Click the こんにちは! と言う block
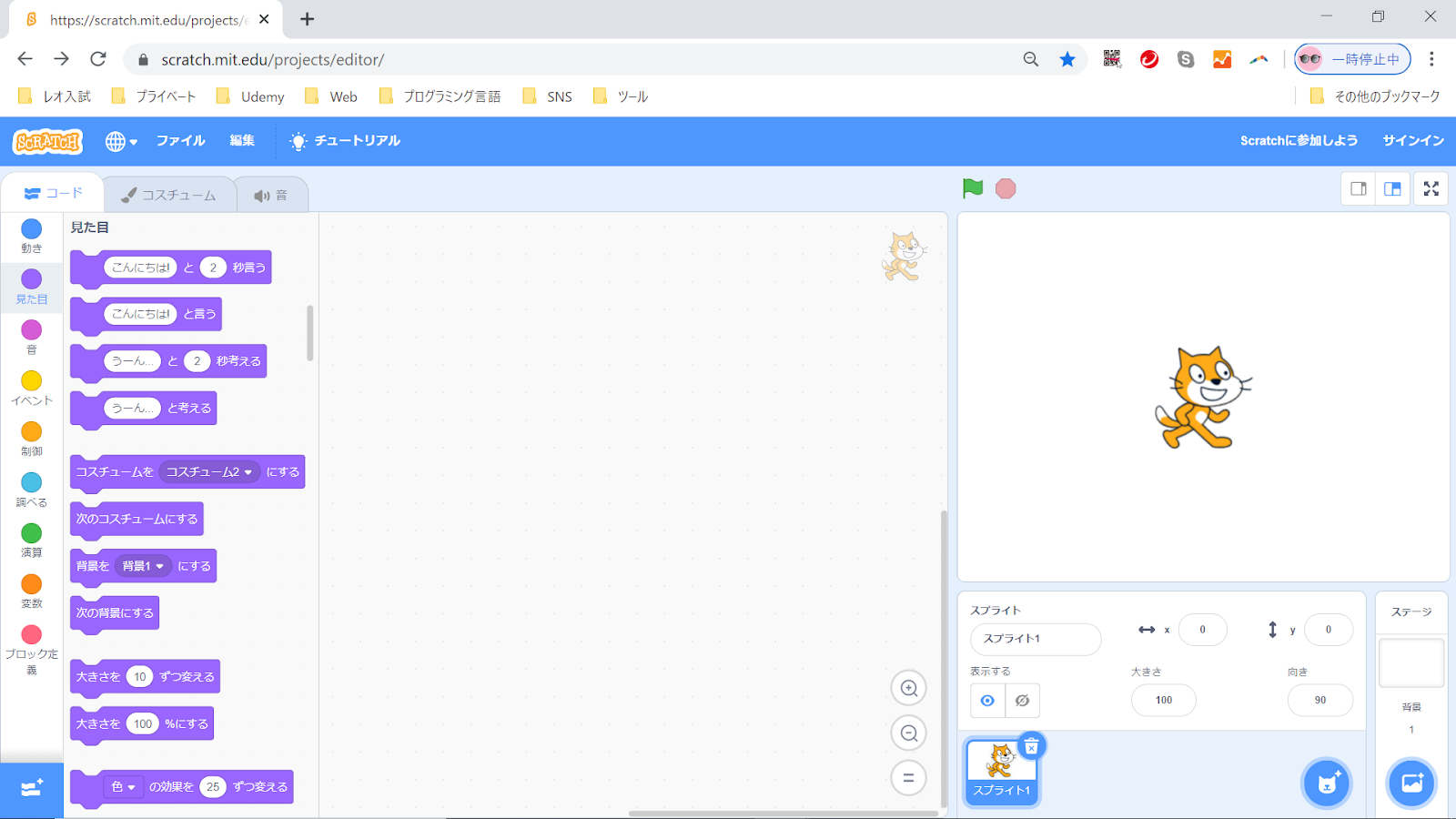 [146, 314]
